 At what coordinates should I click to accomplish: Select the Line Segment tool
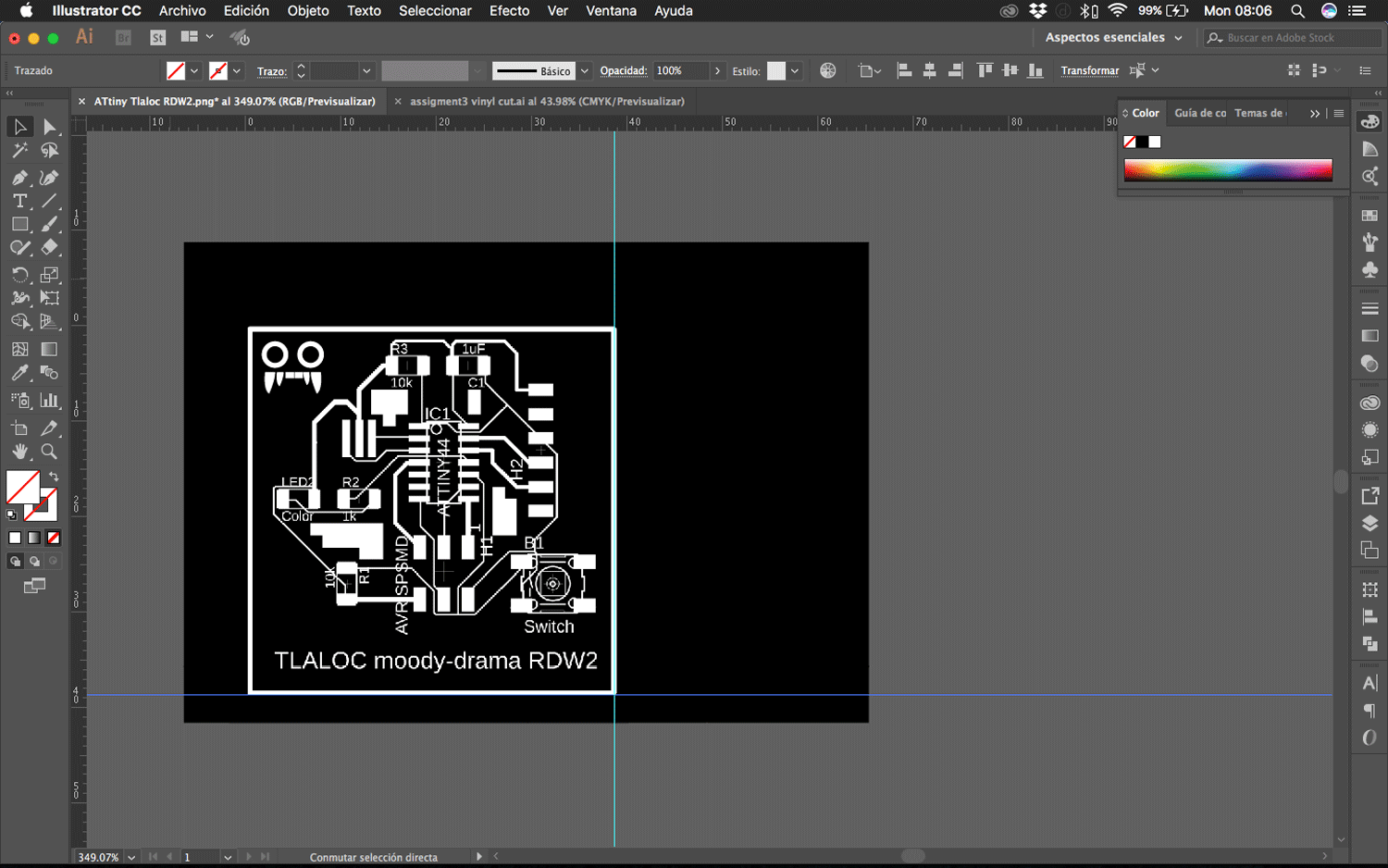50,201
